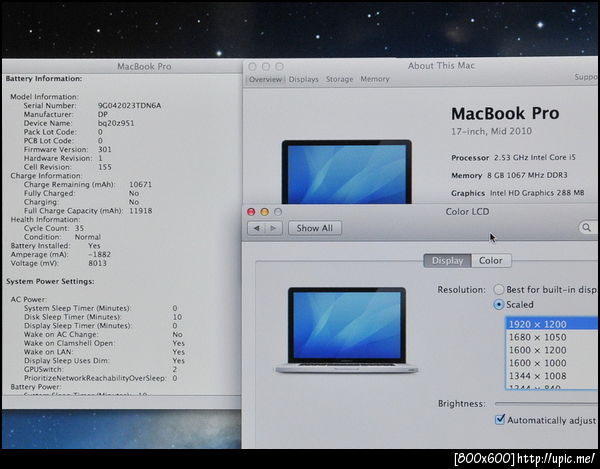The width and height of the screenshot is (600, 469).
Task: Select the Scaled resolution radio button
Action: tap(499, 305)
